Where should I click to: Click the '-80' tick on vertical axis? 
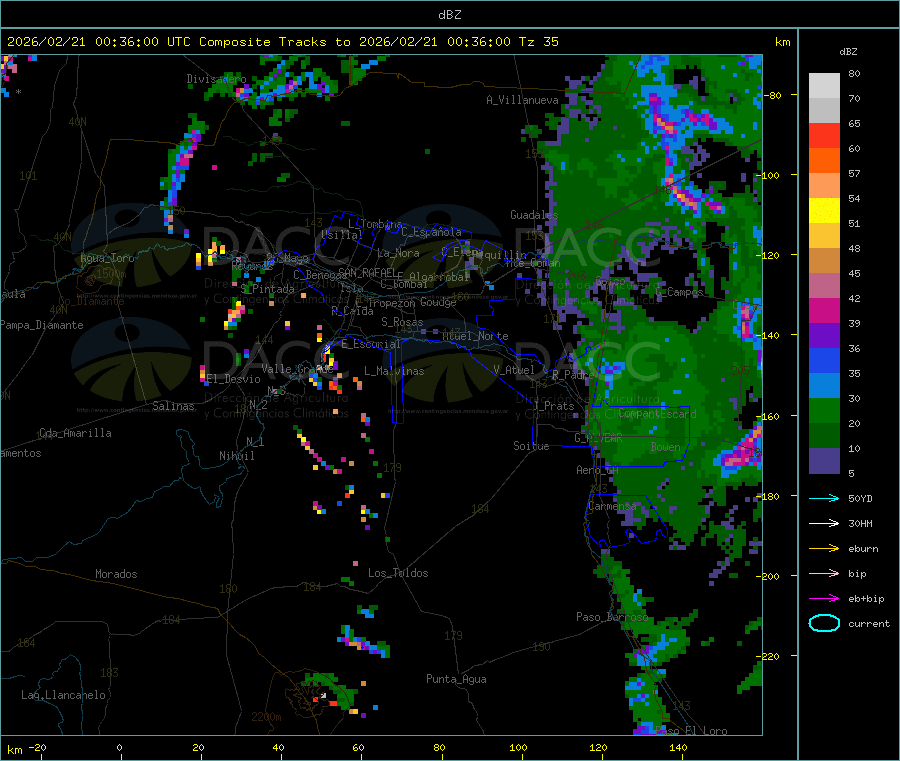coord(772,95)
